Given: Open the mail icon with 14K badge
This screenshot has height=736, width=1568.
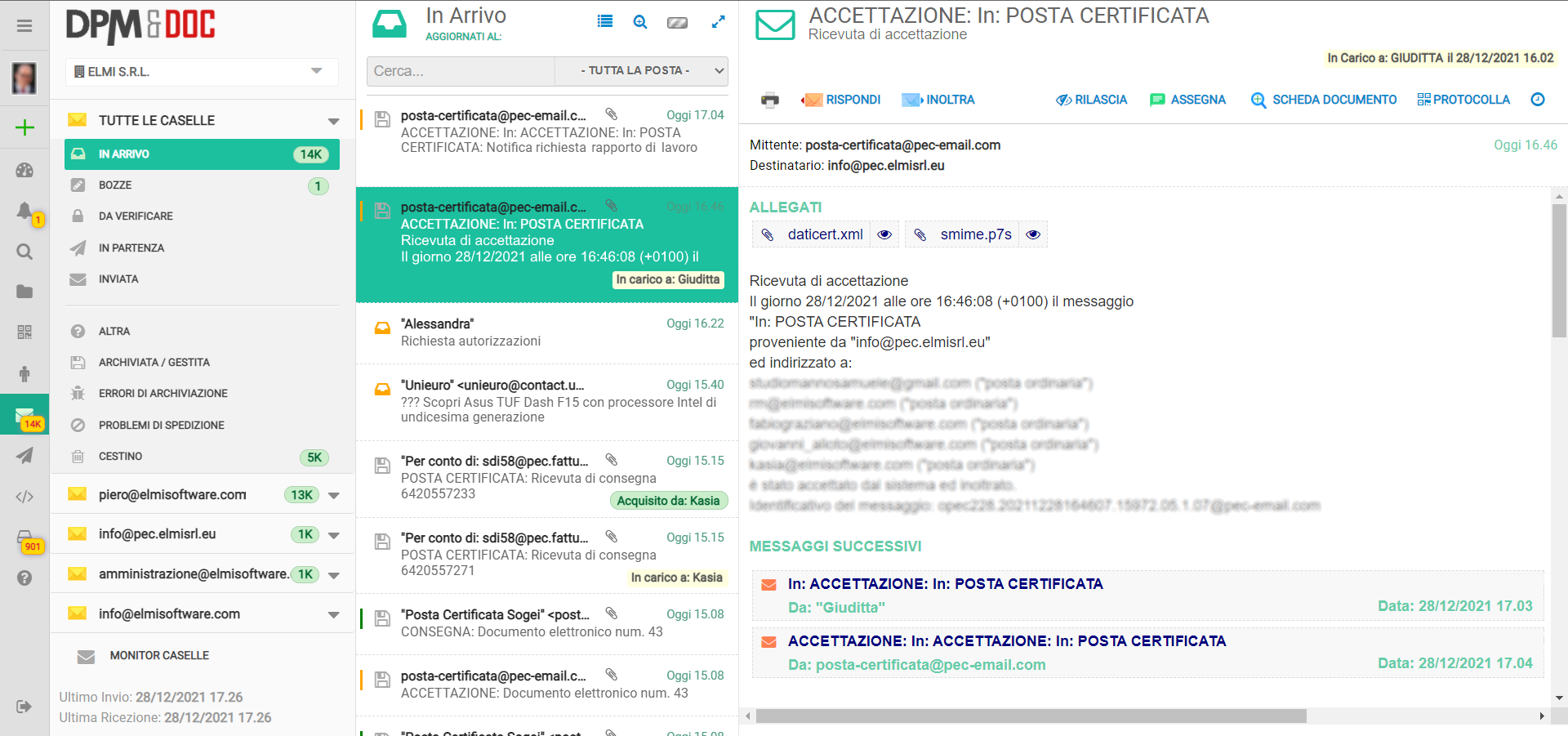Looking at the screenshot, I should (x=24, y=415).
